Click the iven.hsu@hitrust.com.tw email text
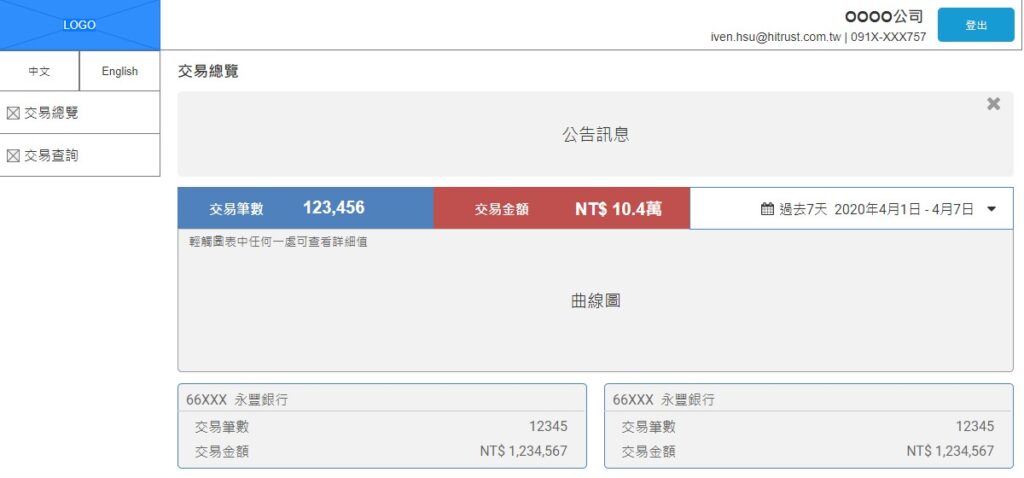1024x478 pixels. pos(775,37)
